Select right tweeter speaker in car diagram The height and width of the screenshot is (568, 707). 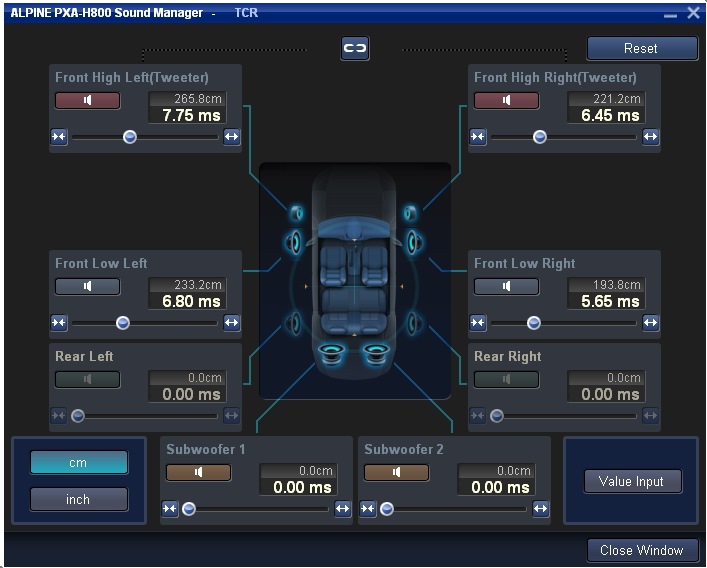pos(410,213)
